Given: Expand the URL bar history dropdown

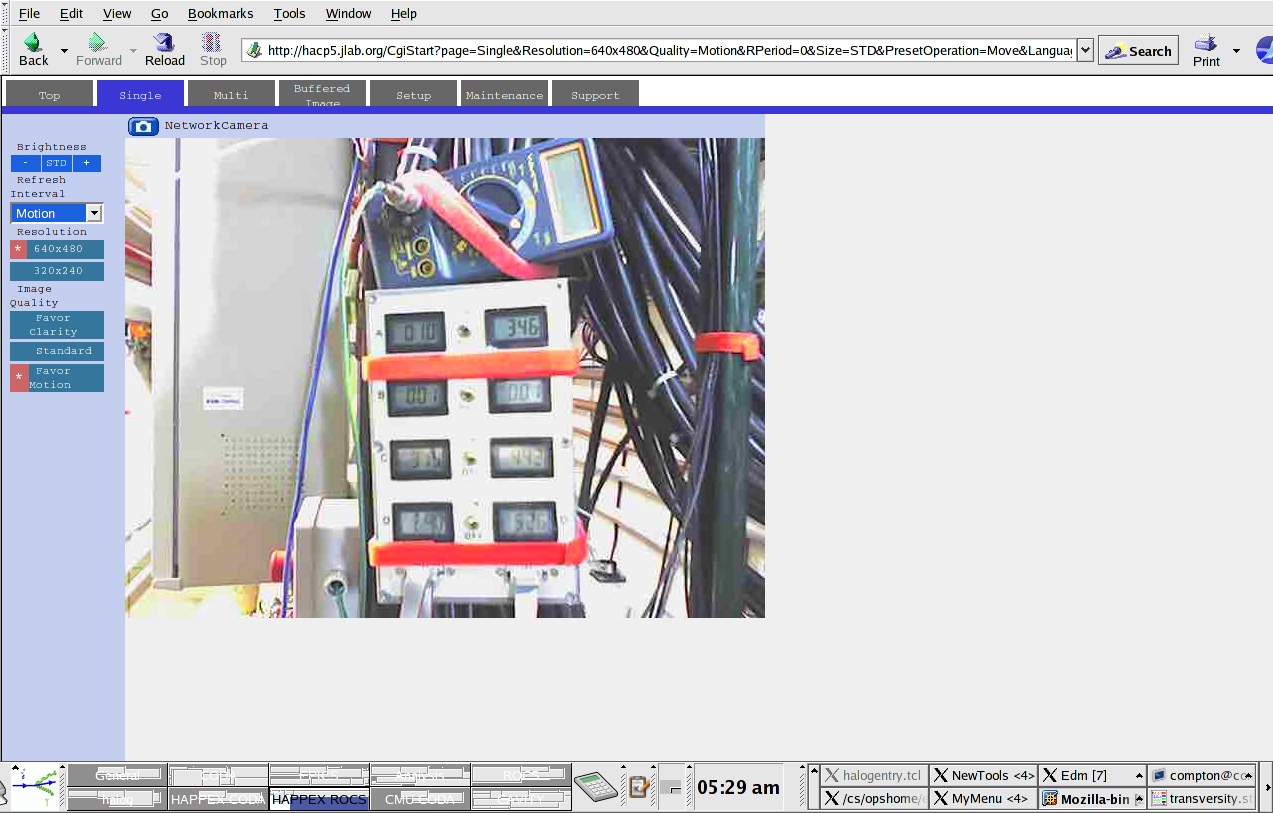Looking at the screenshot, I should tap(1085, 50).
